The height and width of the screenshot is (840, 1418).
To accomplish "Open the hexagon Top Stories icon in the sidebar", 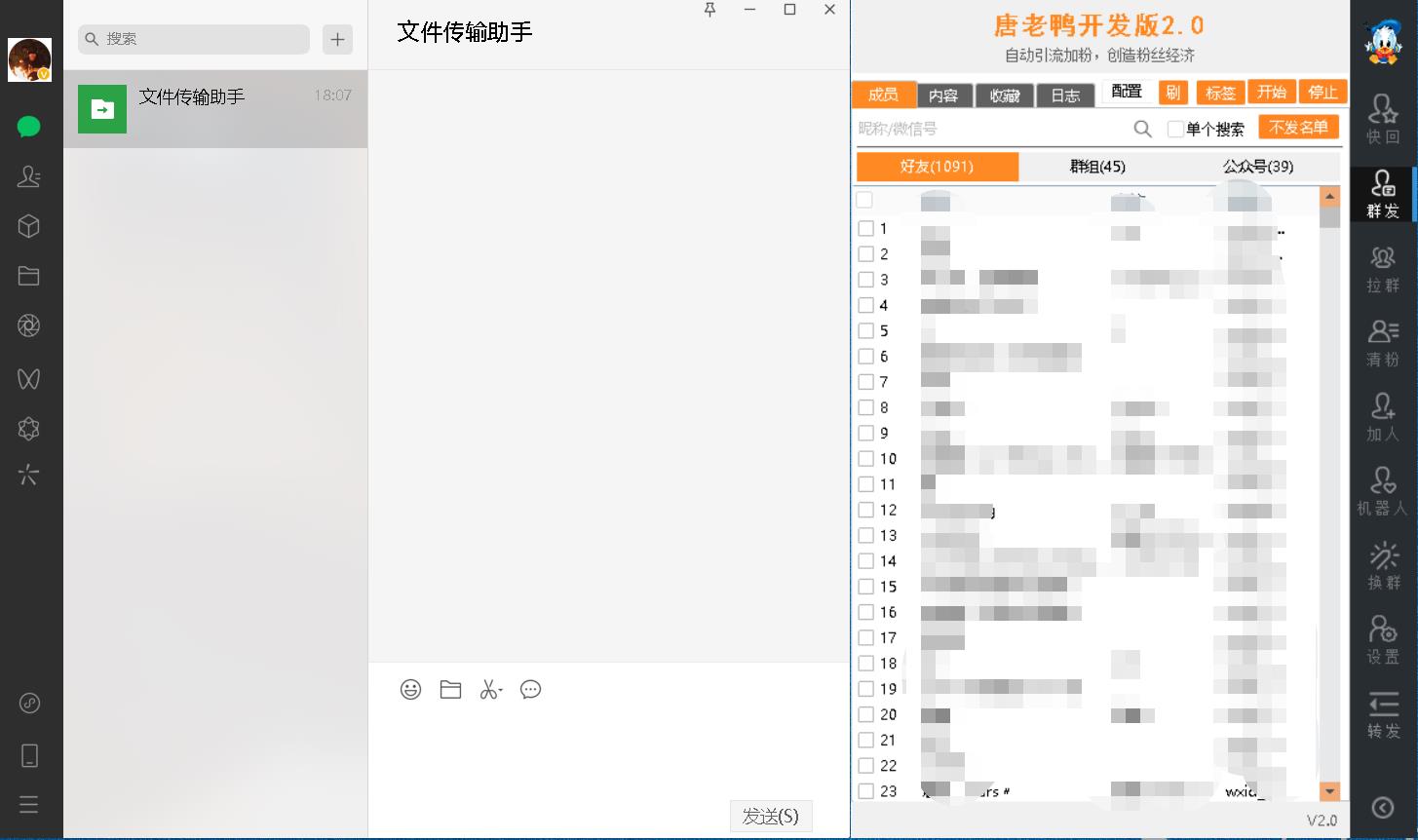I will pyautogui.click(x=29, y=428).
